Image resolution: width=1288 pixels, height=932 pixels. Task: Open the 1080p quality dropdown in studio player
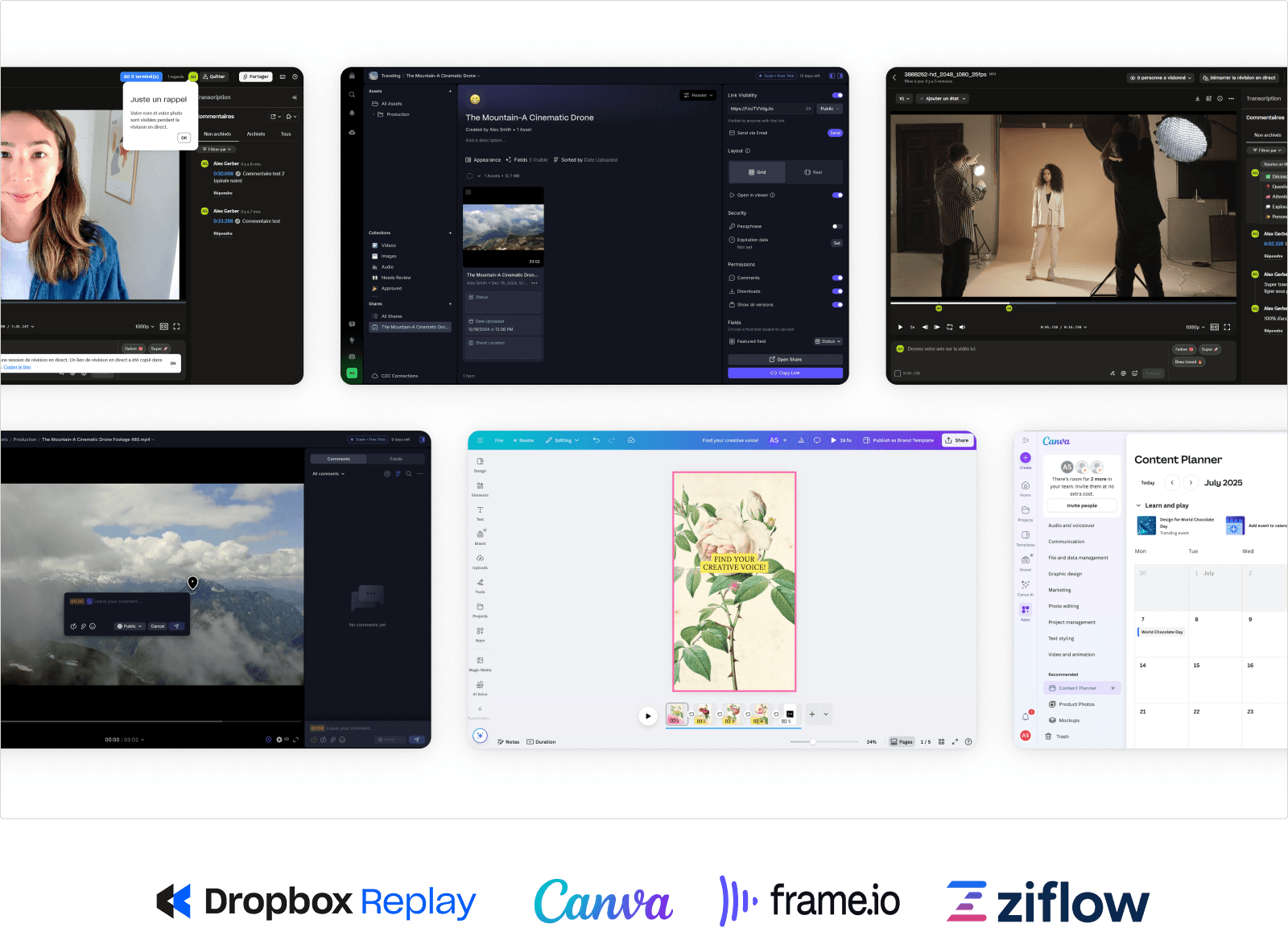pos(1195,328)
